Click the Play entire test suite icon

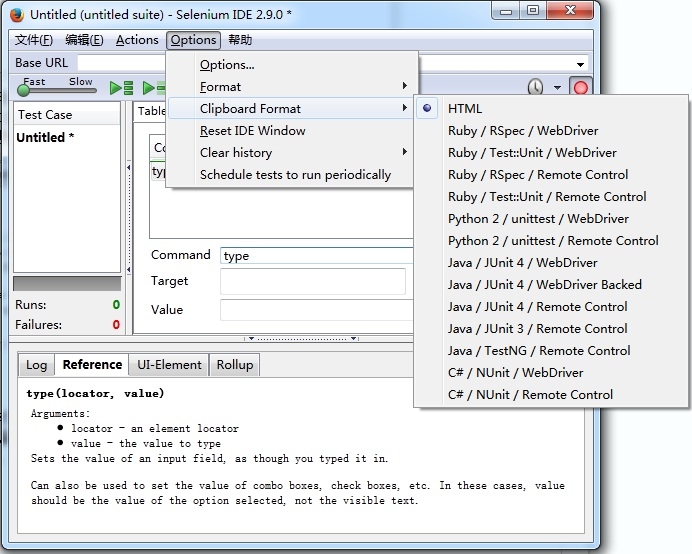pyautogui.click(x=121, y=88)
